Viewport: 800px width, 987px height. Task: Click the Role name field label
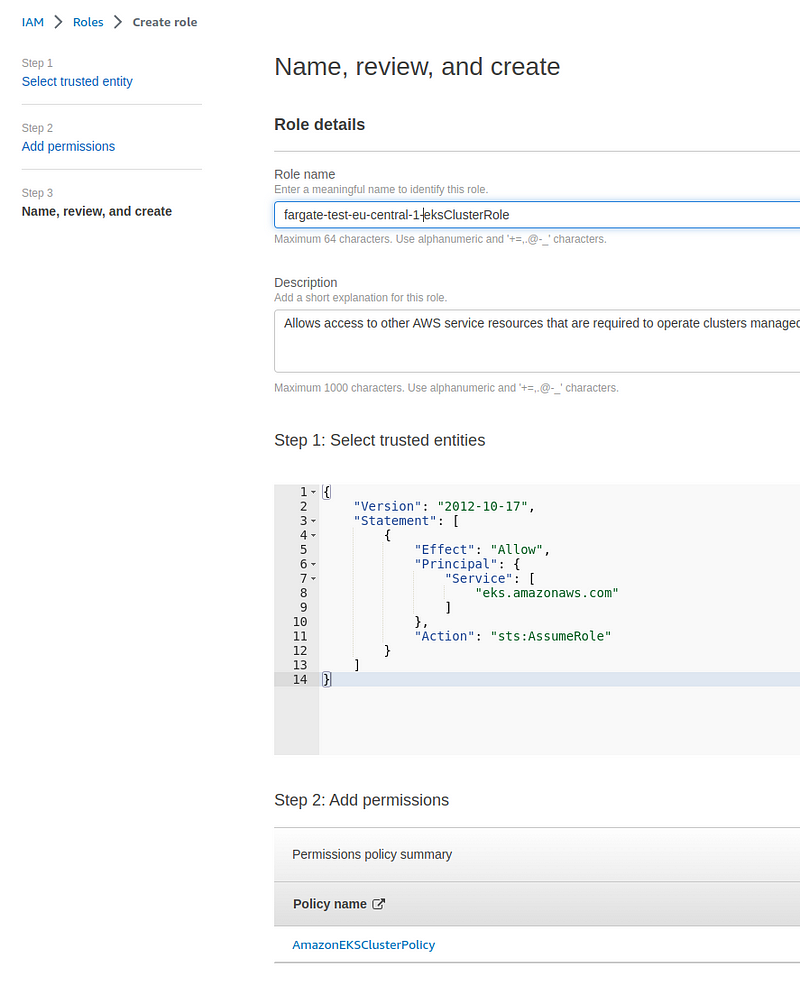pyautogui.click(x=305, y=174)
